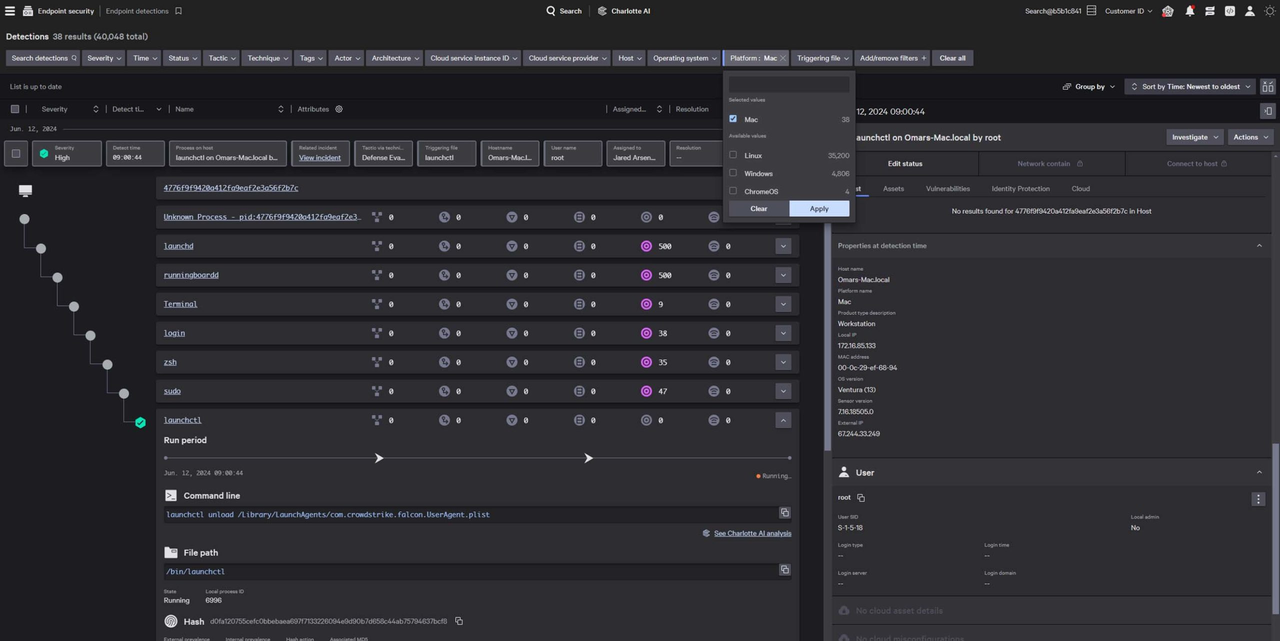Open the Attributes column settings gear

339,109
